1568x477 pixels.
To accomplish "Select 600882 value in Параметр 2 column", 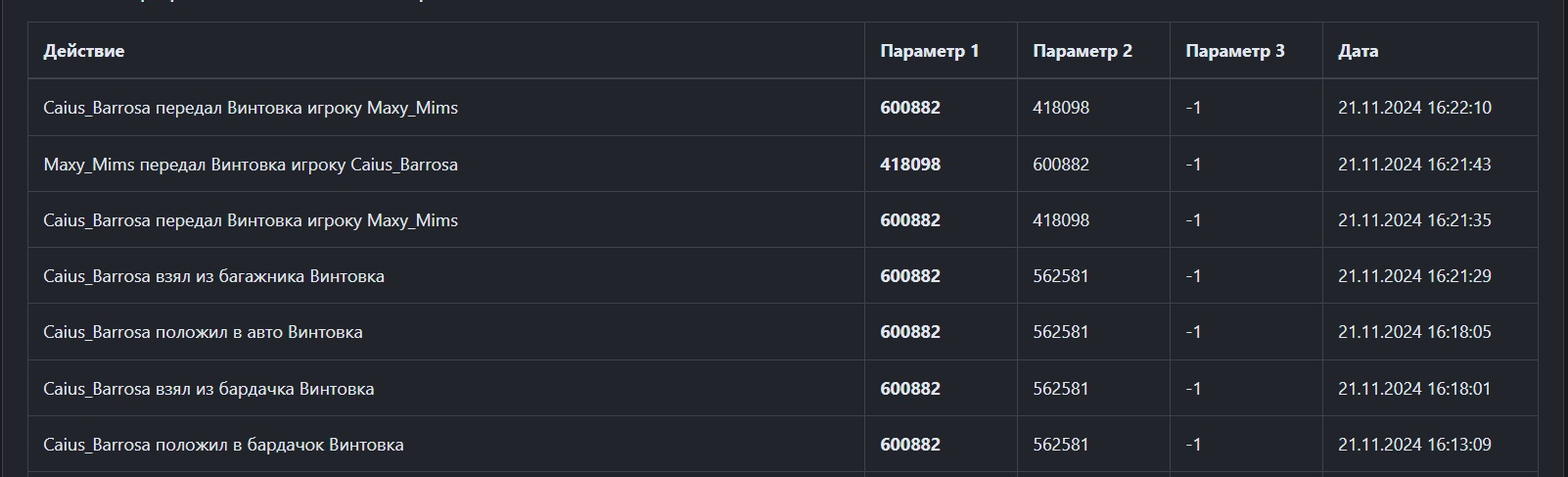I will pos(1061,165).
